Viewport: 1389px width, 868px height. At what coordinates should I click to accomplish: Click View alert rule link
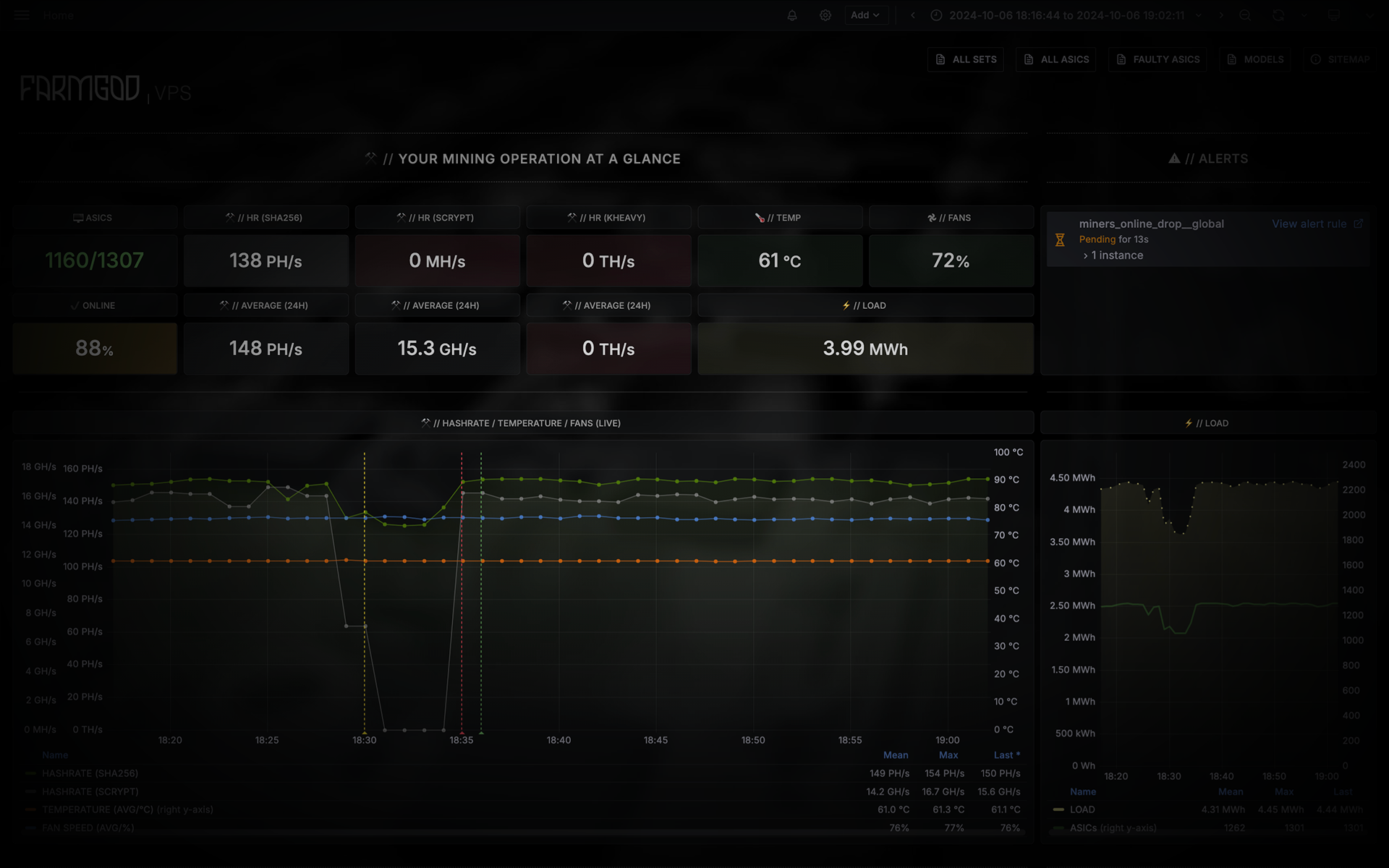[x=1309, y=224]
